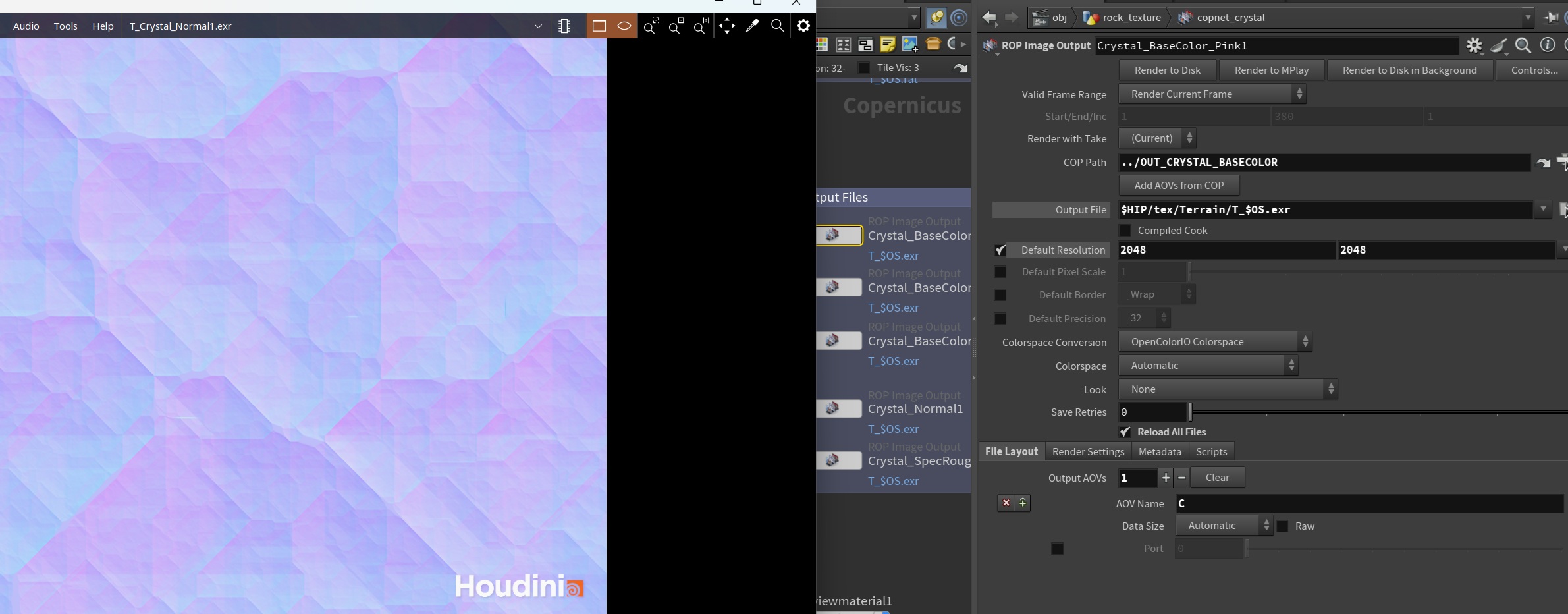Open the parameter gear menu next to node name
This screenshot has height=614, width=1568.
tap(1474, 45)
